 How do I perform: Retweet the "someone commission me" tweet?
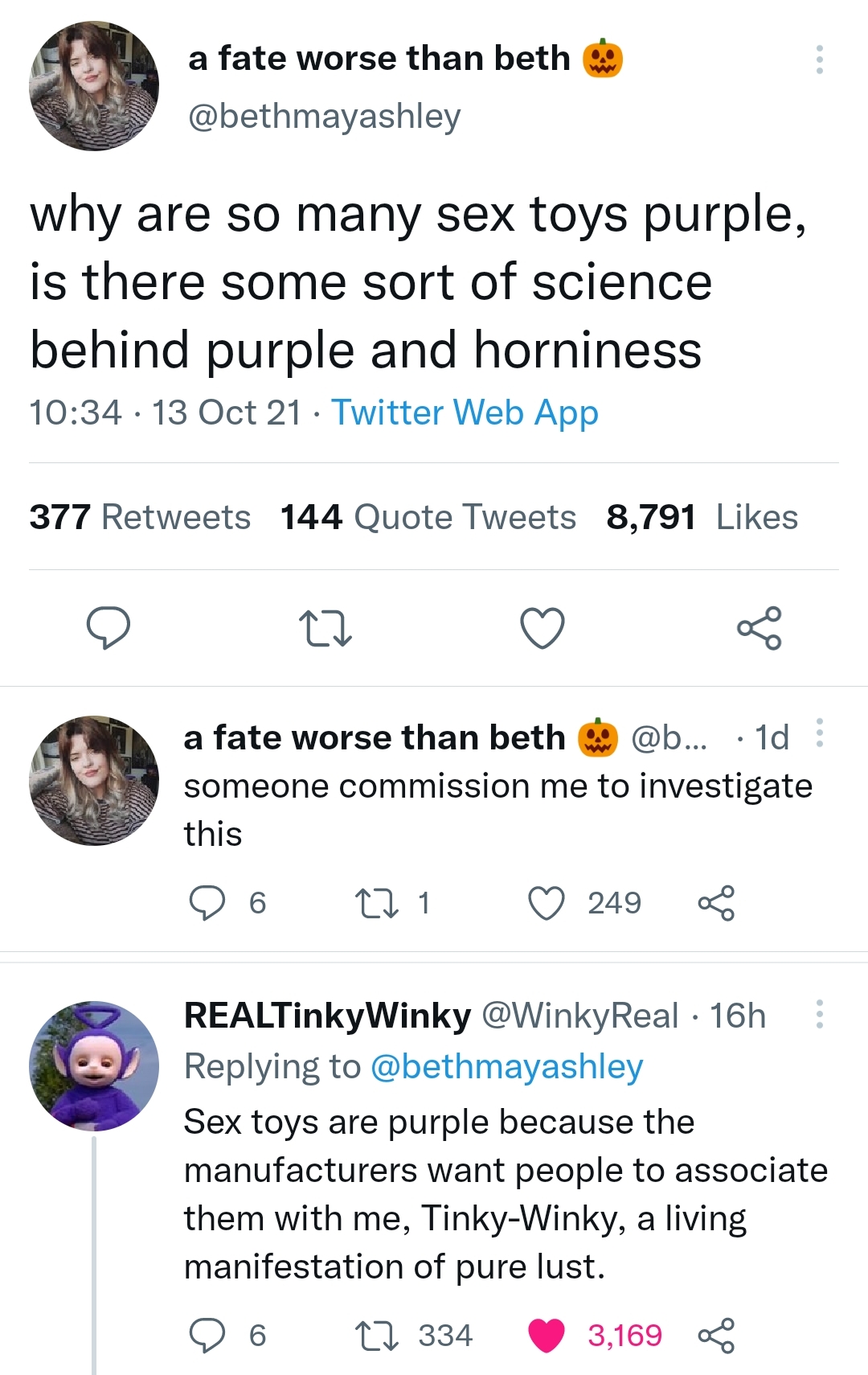(377, 903)
